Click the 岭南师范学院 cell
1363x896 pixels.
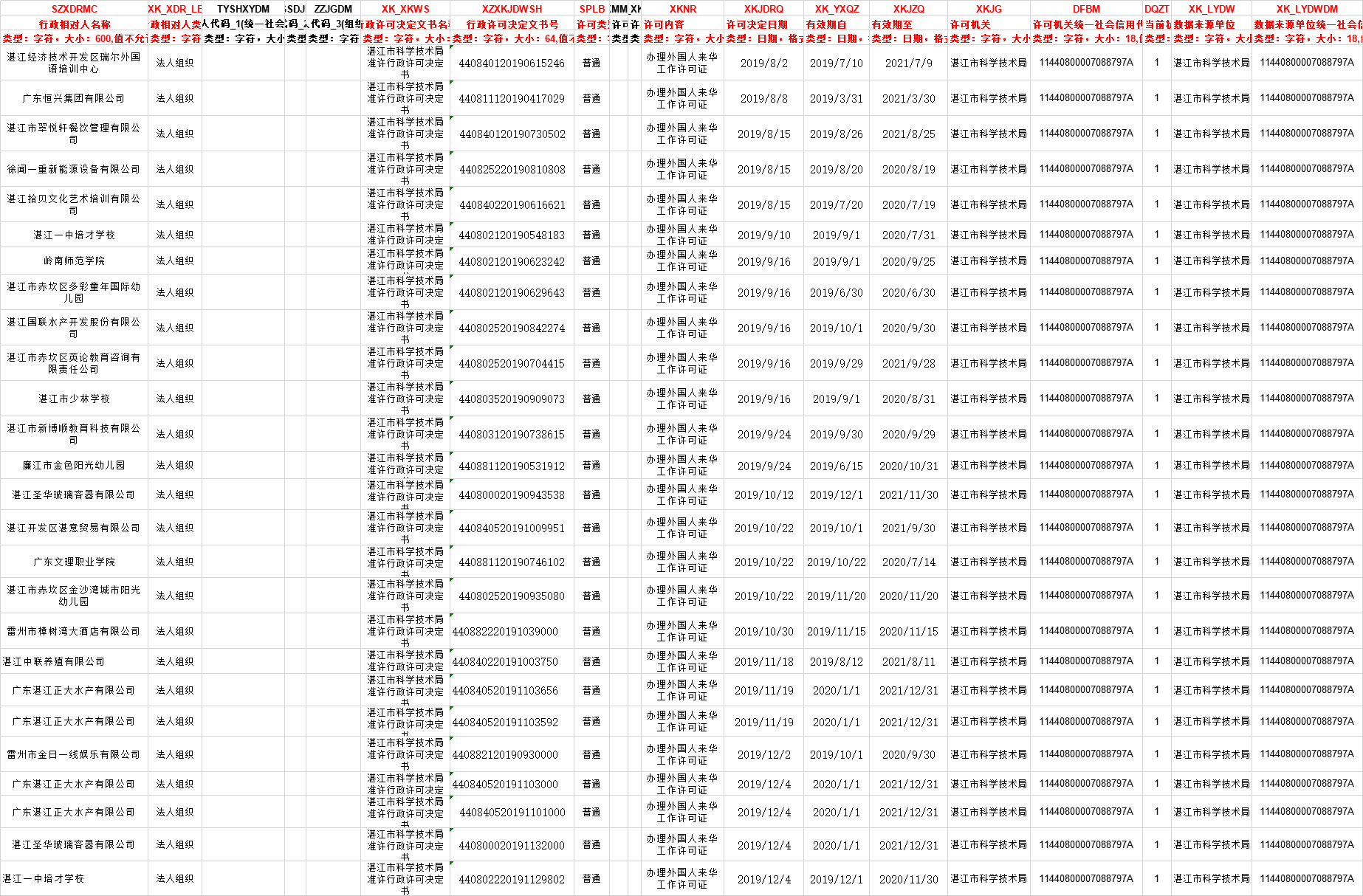74,261
